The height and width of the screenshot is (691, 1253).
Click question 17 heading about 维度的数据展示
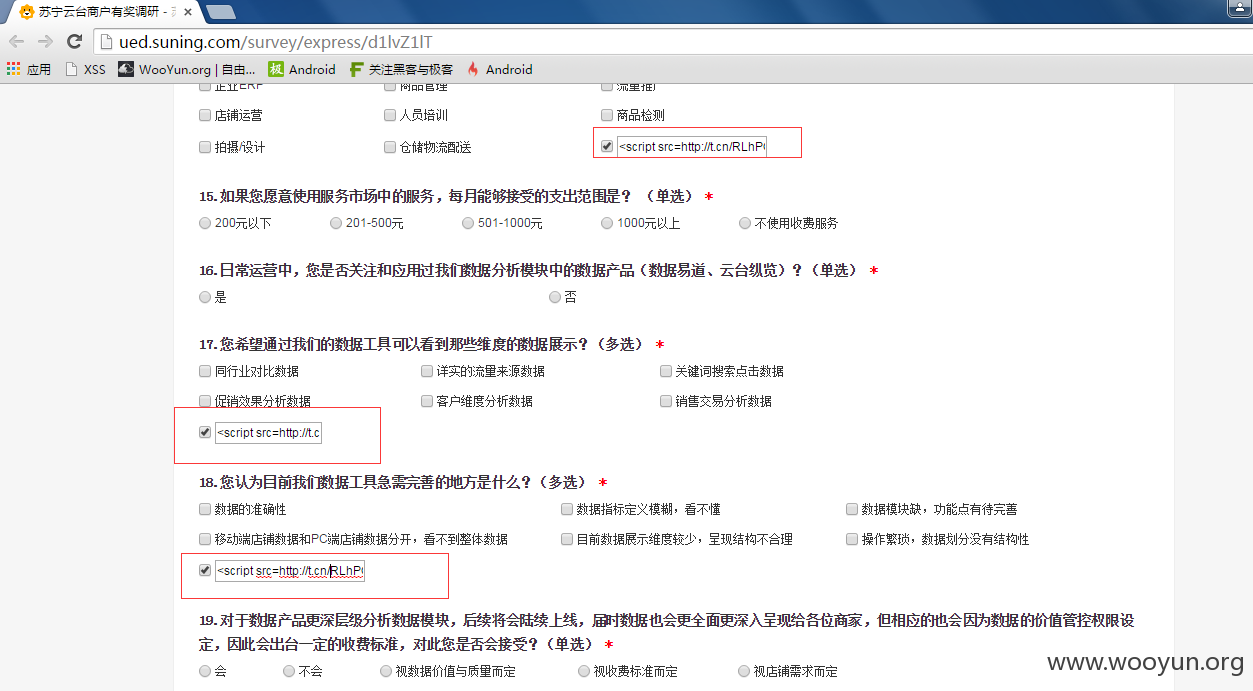[x=431, y=344]
